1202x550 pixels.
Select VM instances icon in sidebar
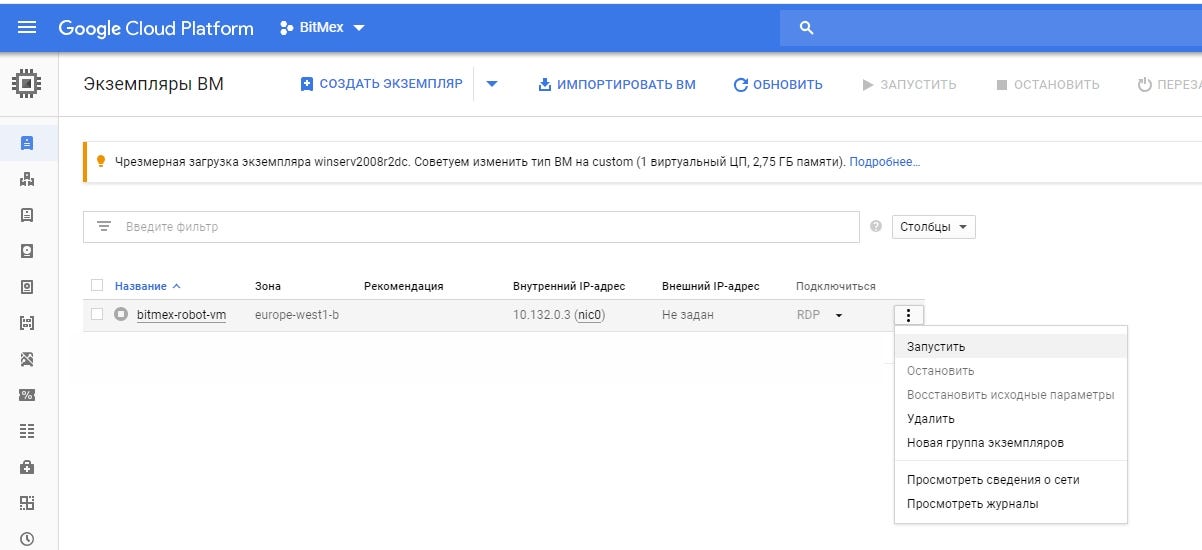tap(27, 142)
